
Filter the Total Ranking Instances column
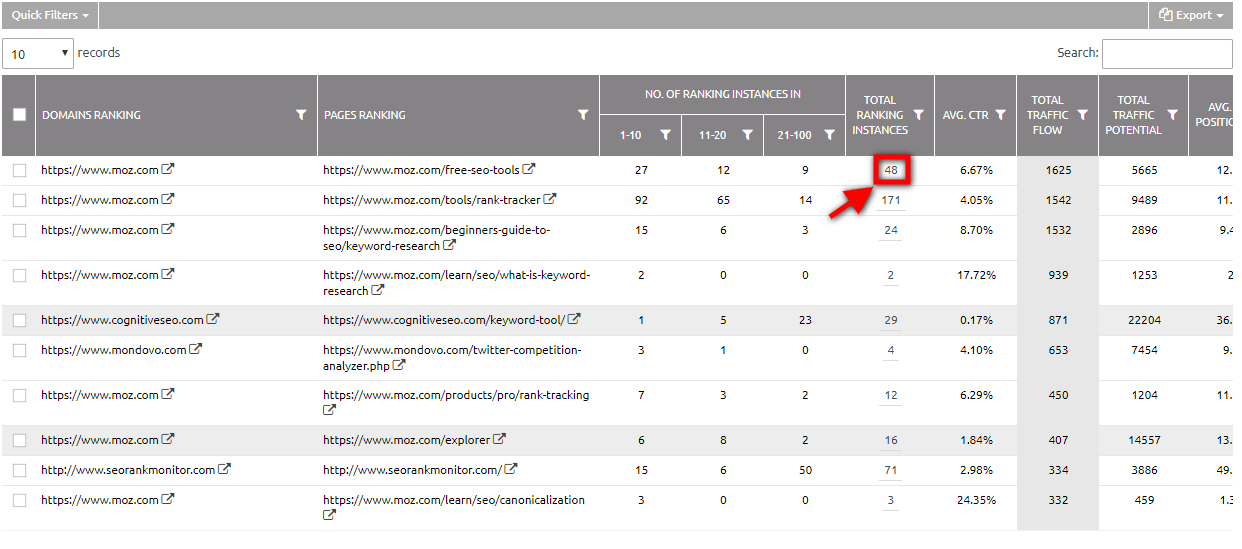point(918,115)
